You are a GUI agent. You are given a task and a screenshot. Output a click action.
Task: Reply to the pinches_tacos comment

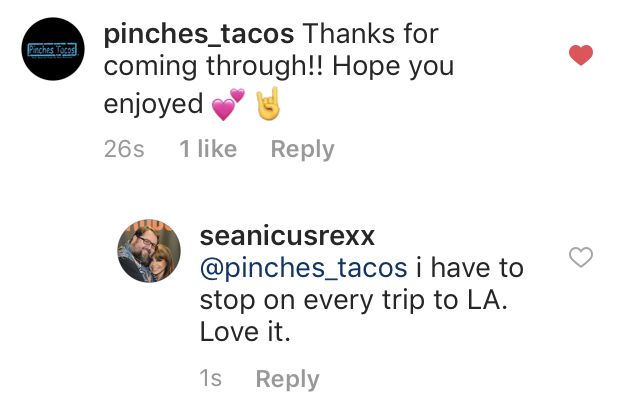click(302, 149)
